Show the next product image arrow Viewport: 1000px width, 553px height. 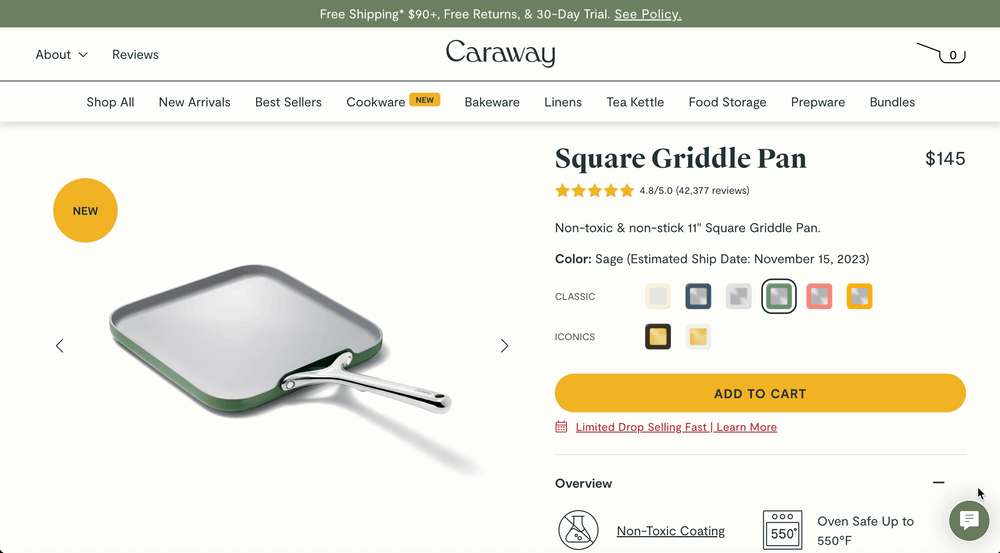[x=504, y=346]
